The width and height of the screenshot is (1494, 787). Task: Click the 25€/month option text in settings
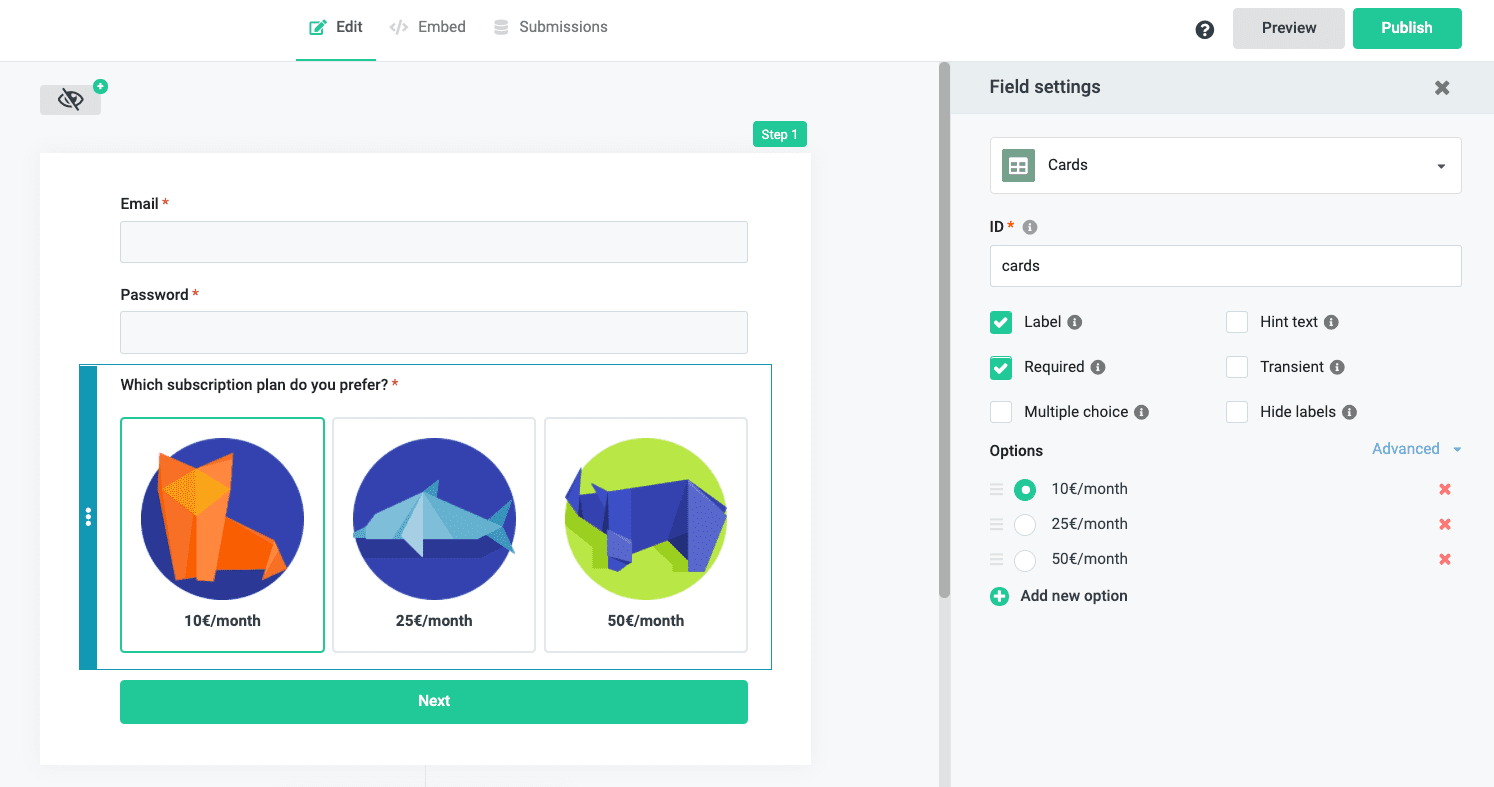click(x=1089, y=524)
